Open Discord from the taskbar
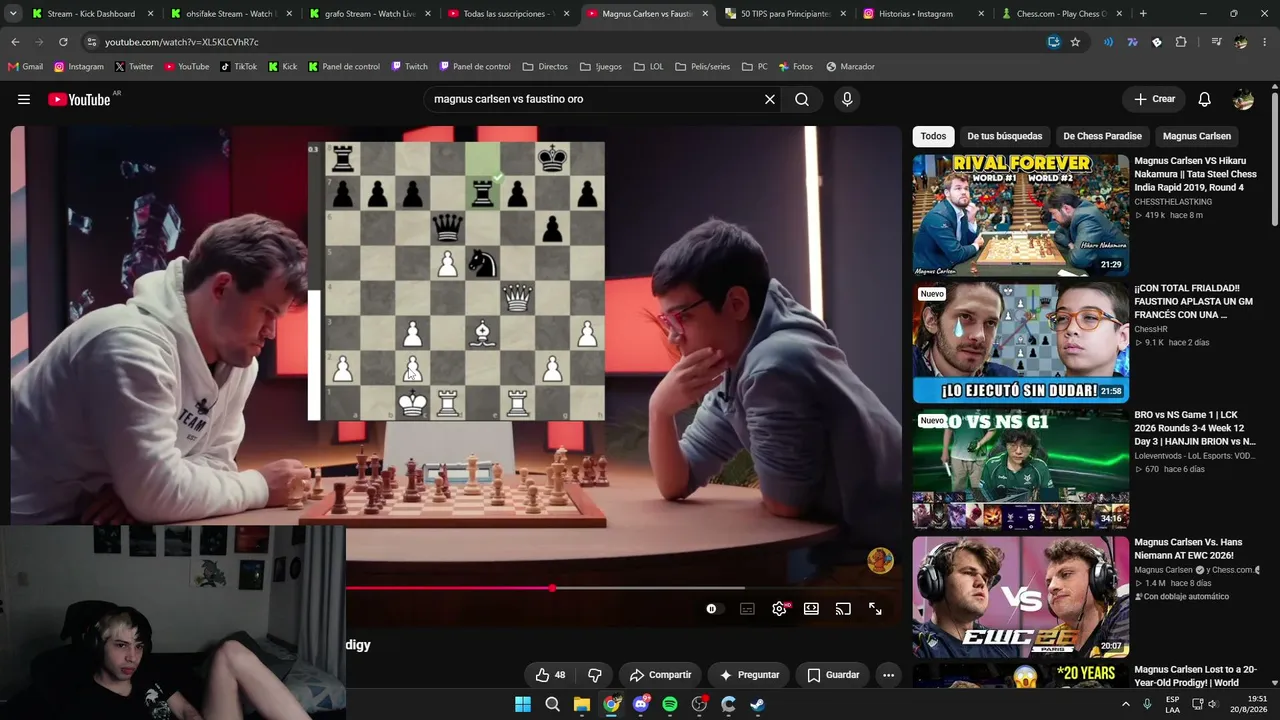This screenshot has width=1280, height=720. [x=641, y=704]
